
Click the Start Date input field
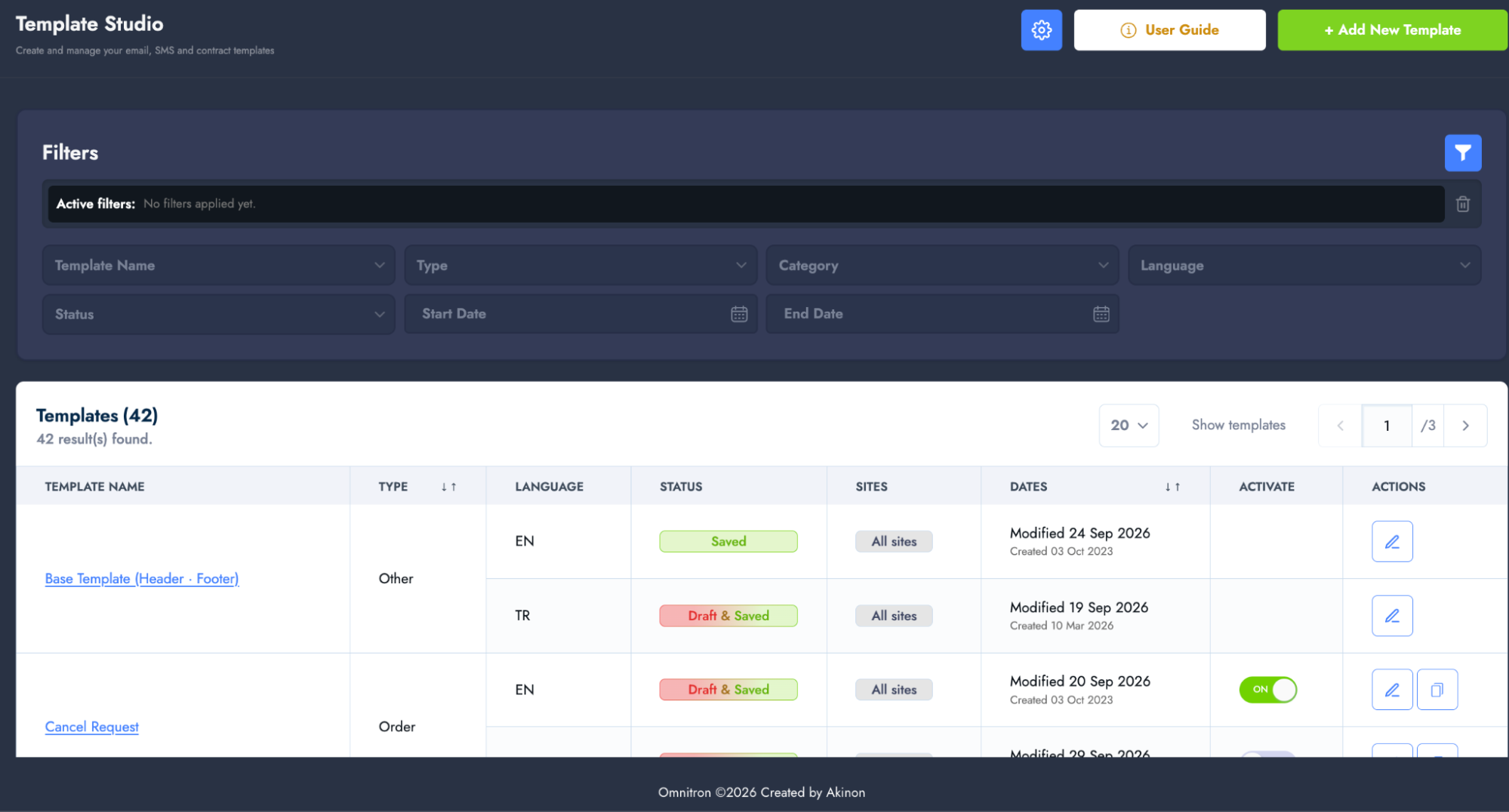(x=580, y=314)
